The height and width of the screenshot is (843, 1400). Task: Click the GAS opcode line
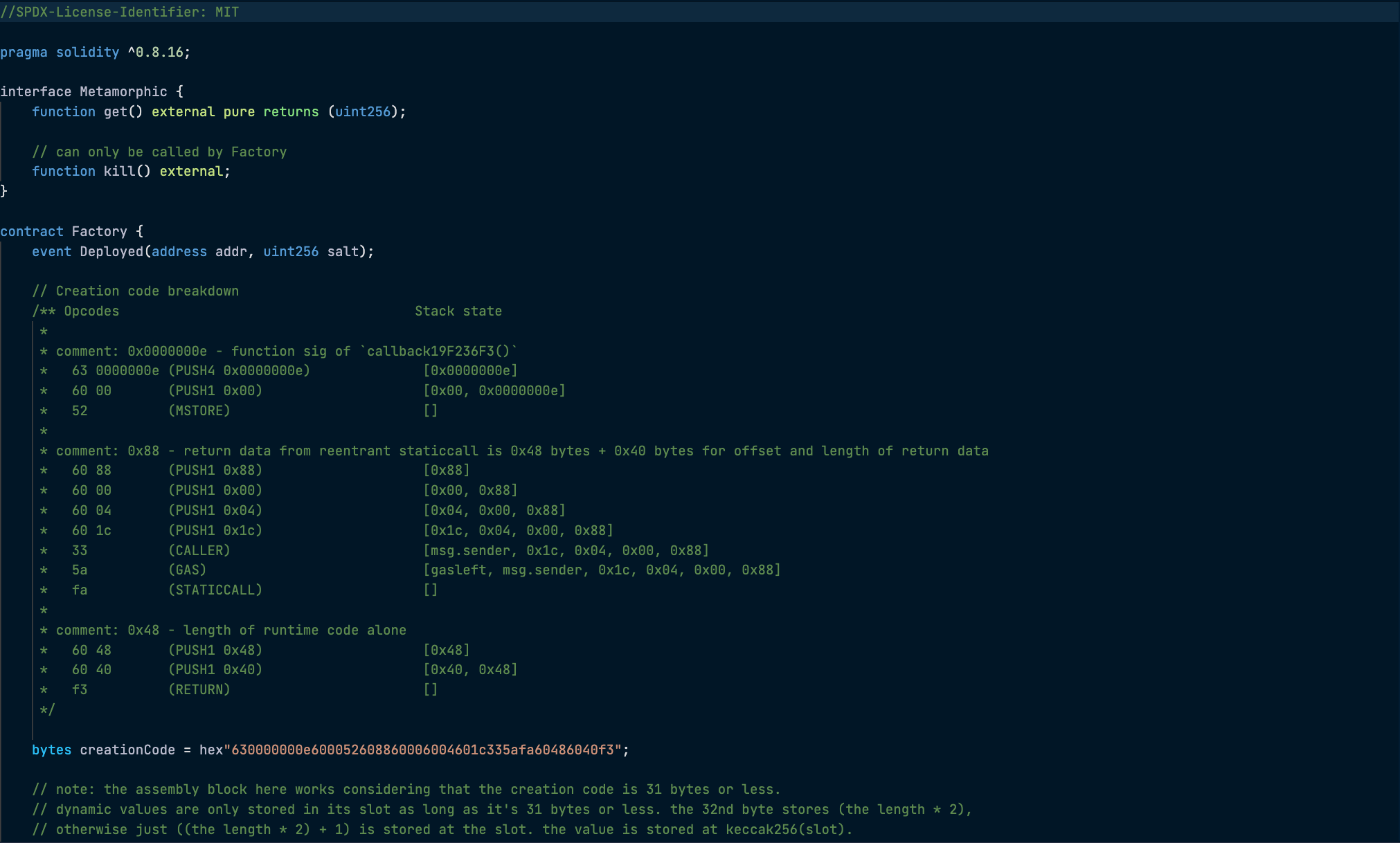(x=188, y=570)
